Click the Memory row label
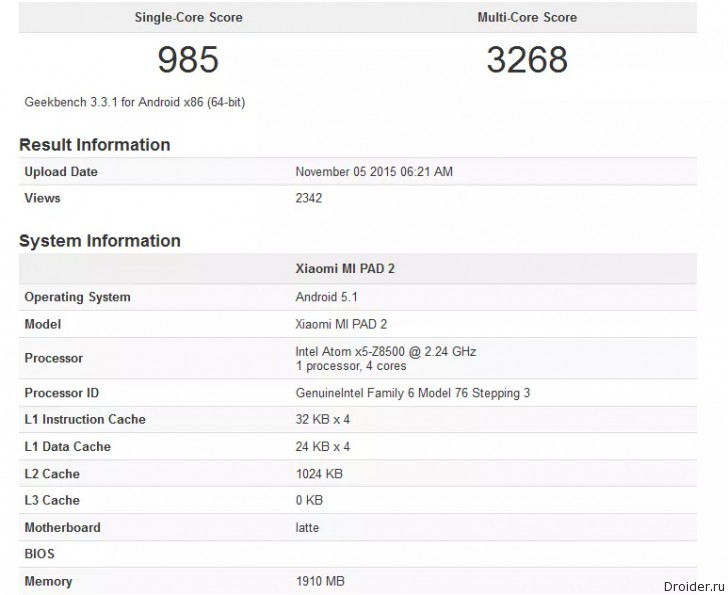Screen dimensions: 728x595 coord(48,581)
